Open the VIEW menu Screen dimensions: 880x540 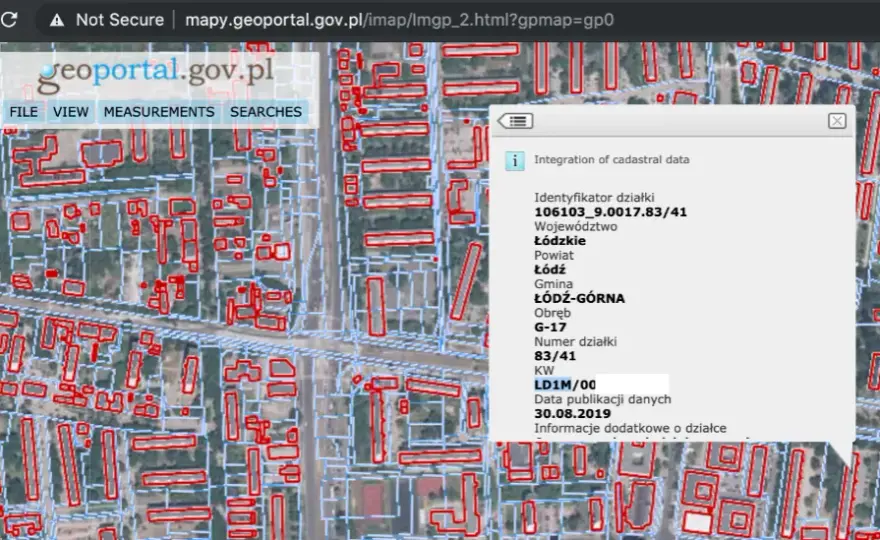pyautogui.click(x=71, y=112)
